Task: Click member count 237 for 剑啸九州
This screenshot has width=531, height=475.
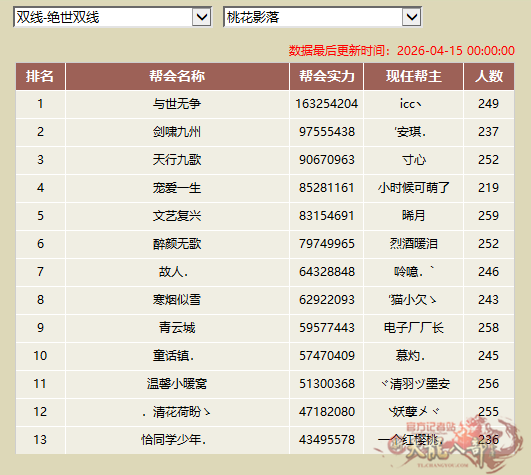Action: [488, 132]
